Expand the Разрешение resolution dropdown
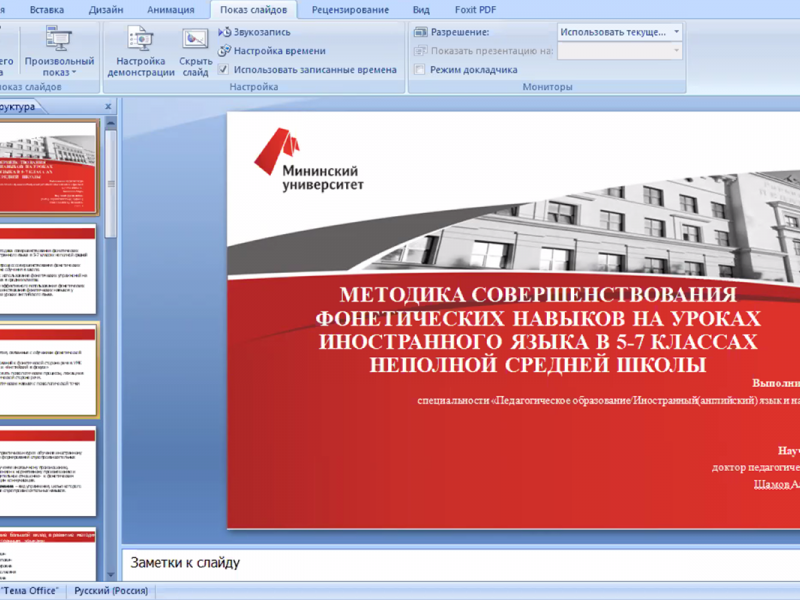This screenshot has width=800, height=600. (676, 32)
